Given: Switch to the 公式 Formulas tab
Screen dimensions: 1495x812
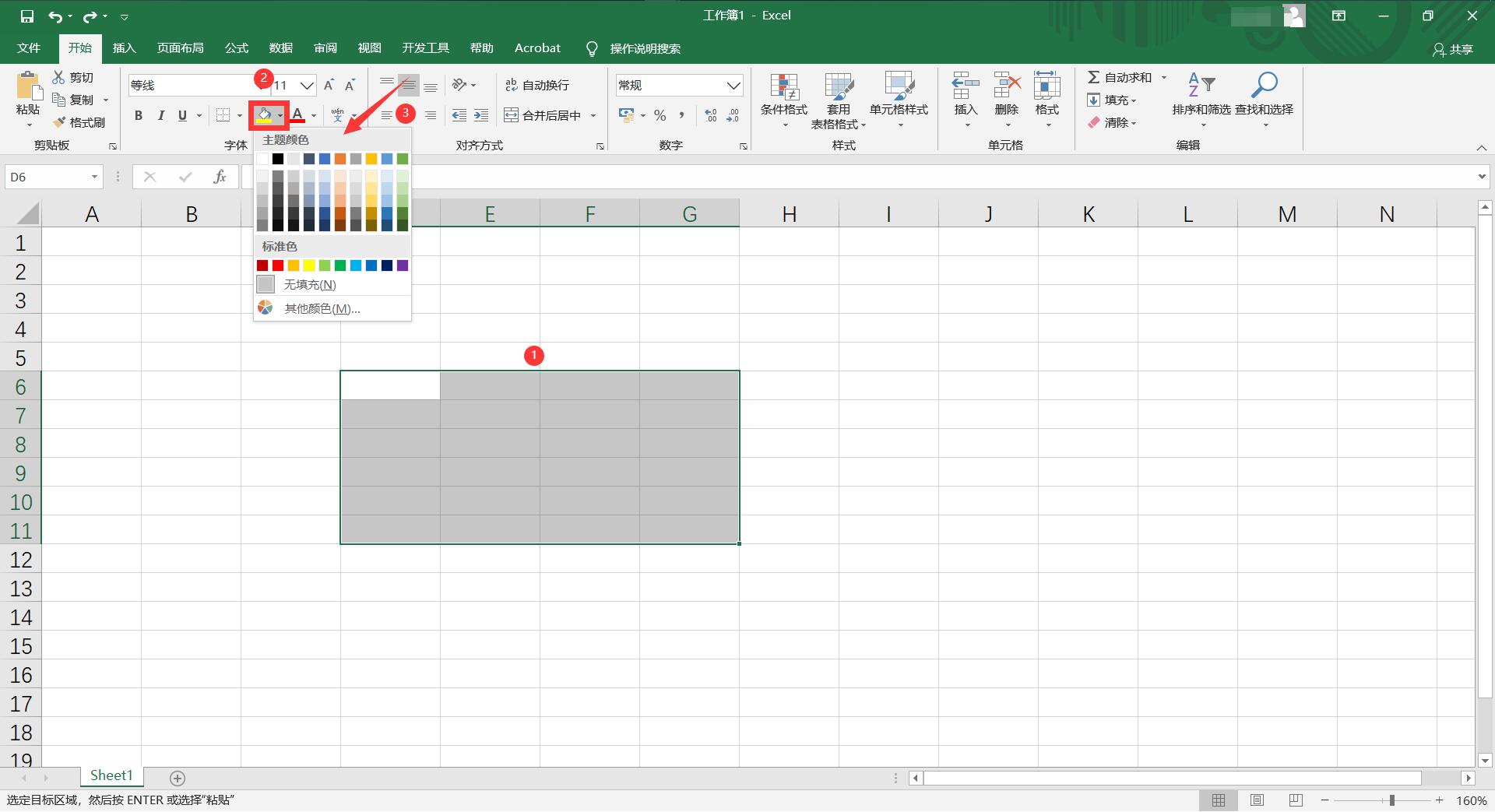Looking at the screenshot, I should 236,48.
